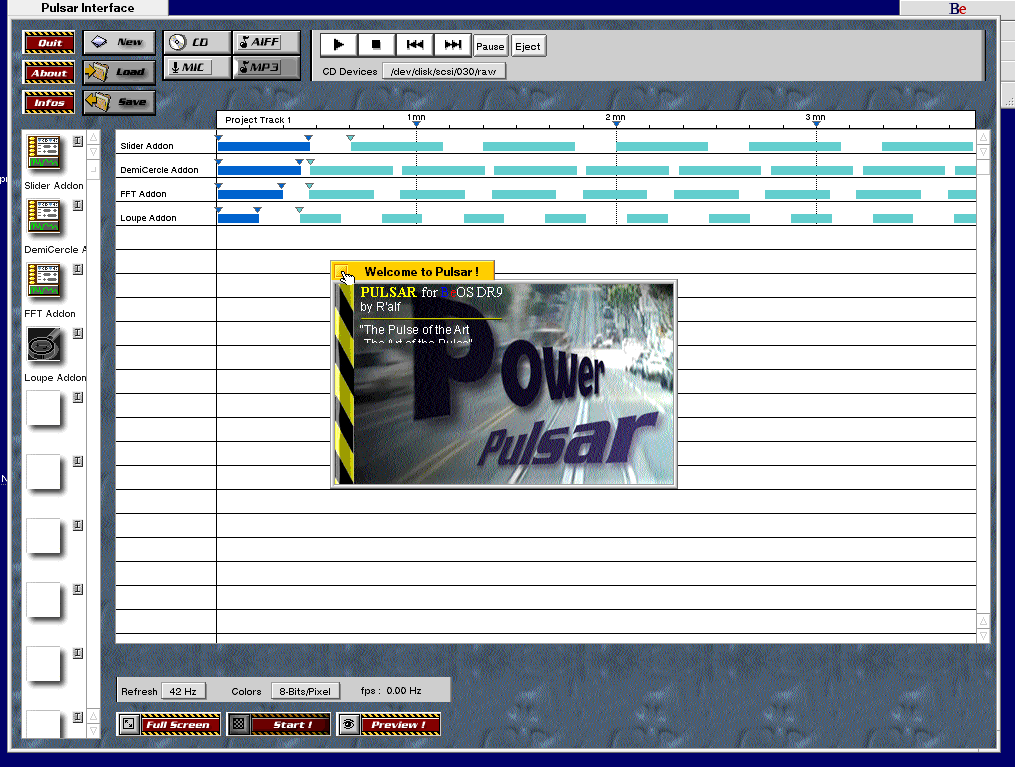Select the DemiCercle Addon palette icon
The width and height of the screenshot is (1015, 767).
44,216
